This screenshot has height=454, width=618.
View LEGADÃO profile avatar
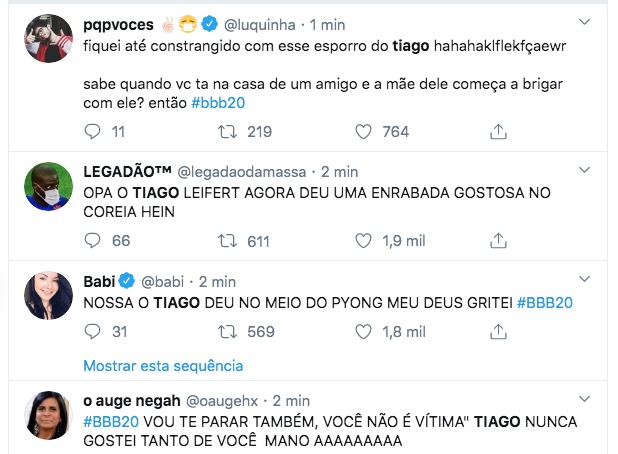tap(48, 187)
